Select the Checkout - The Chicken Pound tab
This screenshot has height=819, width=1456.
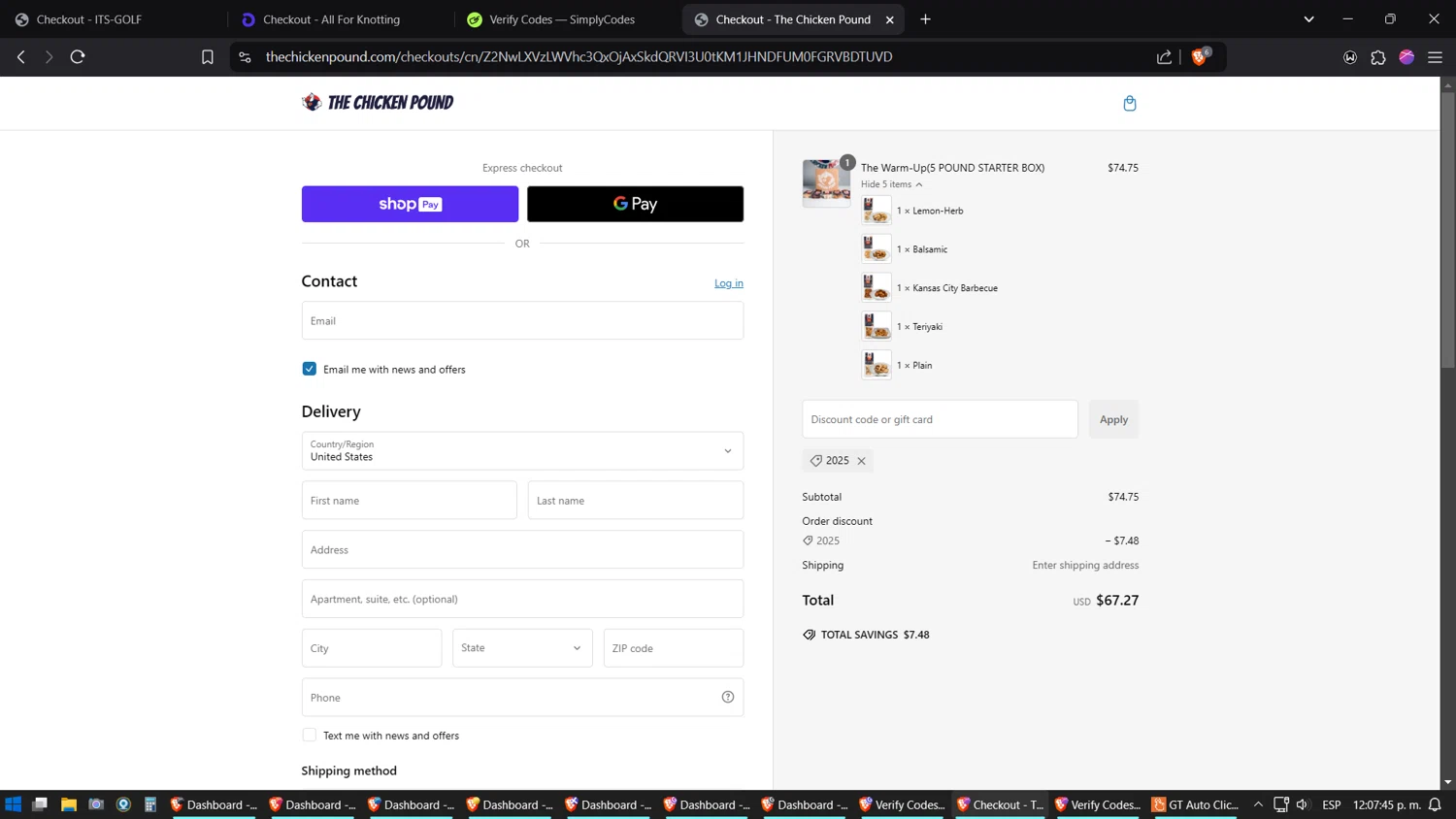[x=792, y=19]
